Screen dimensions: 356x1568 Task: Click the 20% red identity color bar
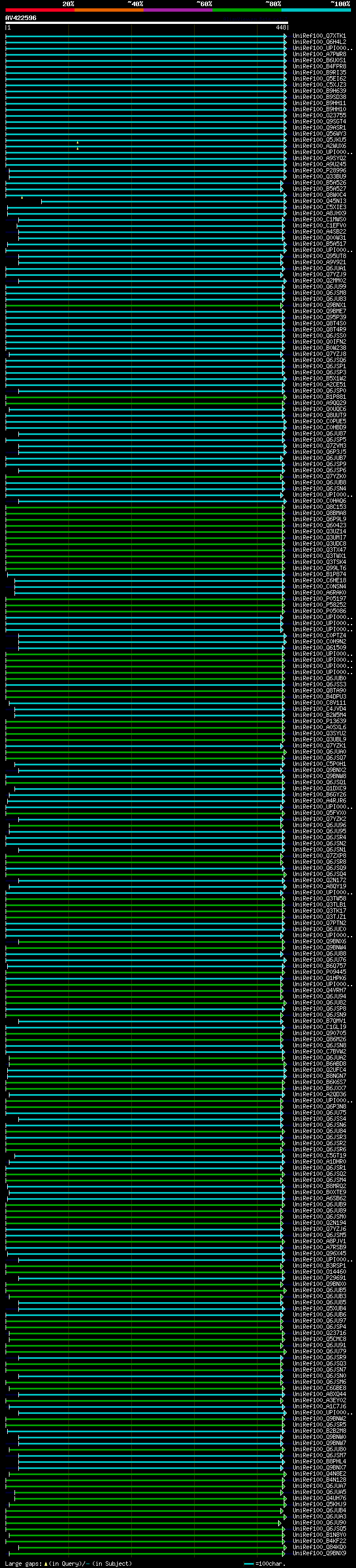coord(39,10)
